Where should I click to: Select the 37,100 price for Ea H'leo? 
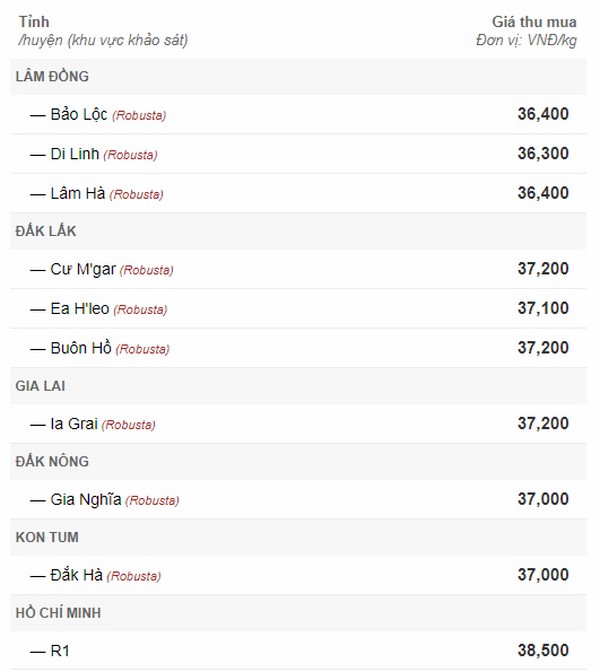[543, 308]
